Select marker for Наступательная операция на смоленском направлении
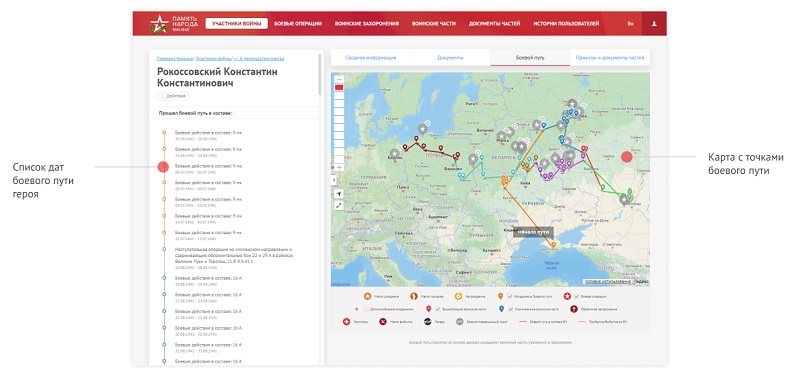Screen dimensions: 800x368 pos(164,249)
